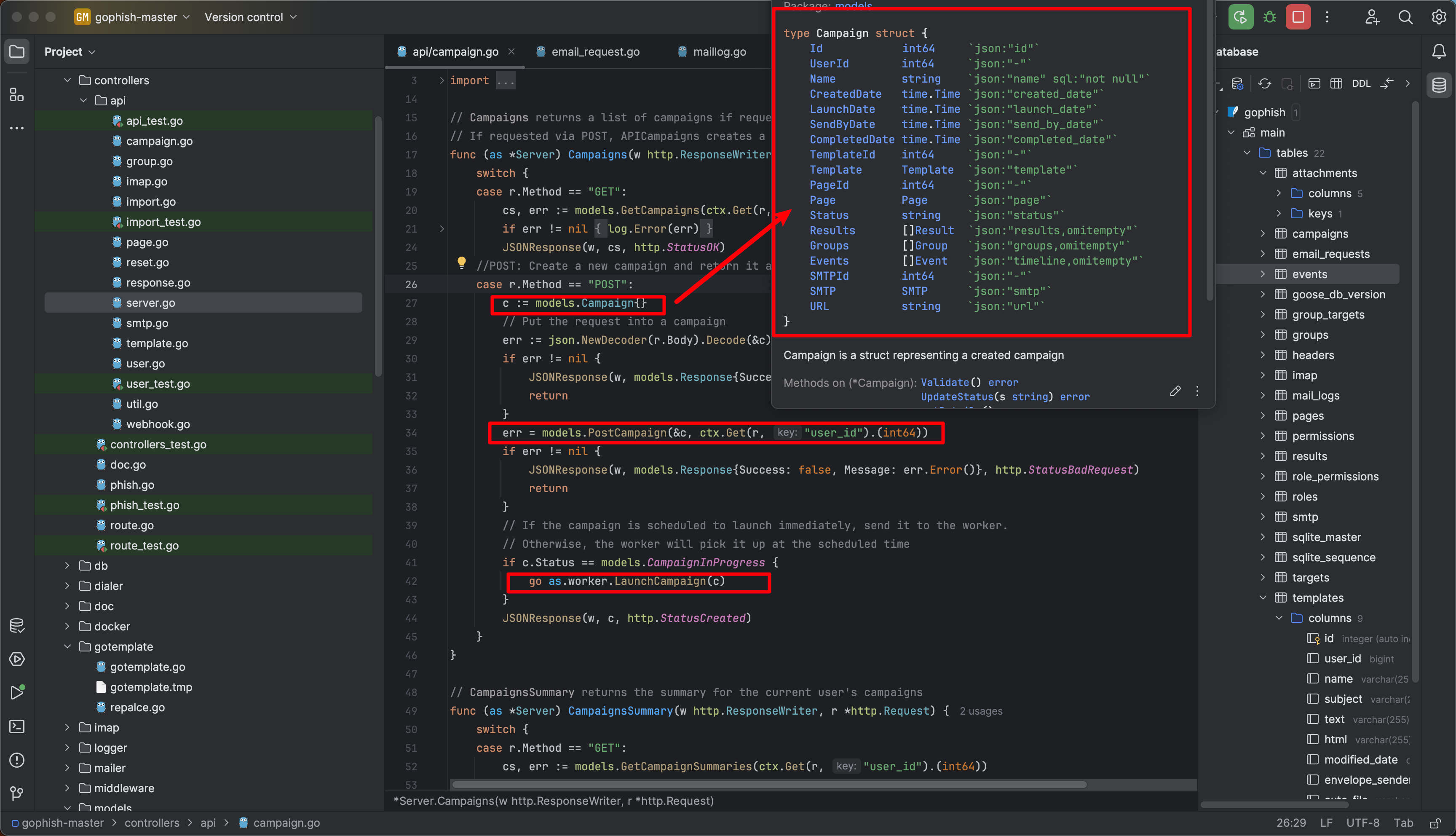The width and height of the screenshot is (1456, 836).
Task: Show more Database toolbar actions via chevron
Action: pyautogui.click(x=1407, y=84)
